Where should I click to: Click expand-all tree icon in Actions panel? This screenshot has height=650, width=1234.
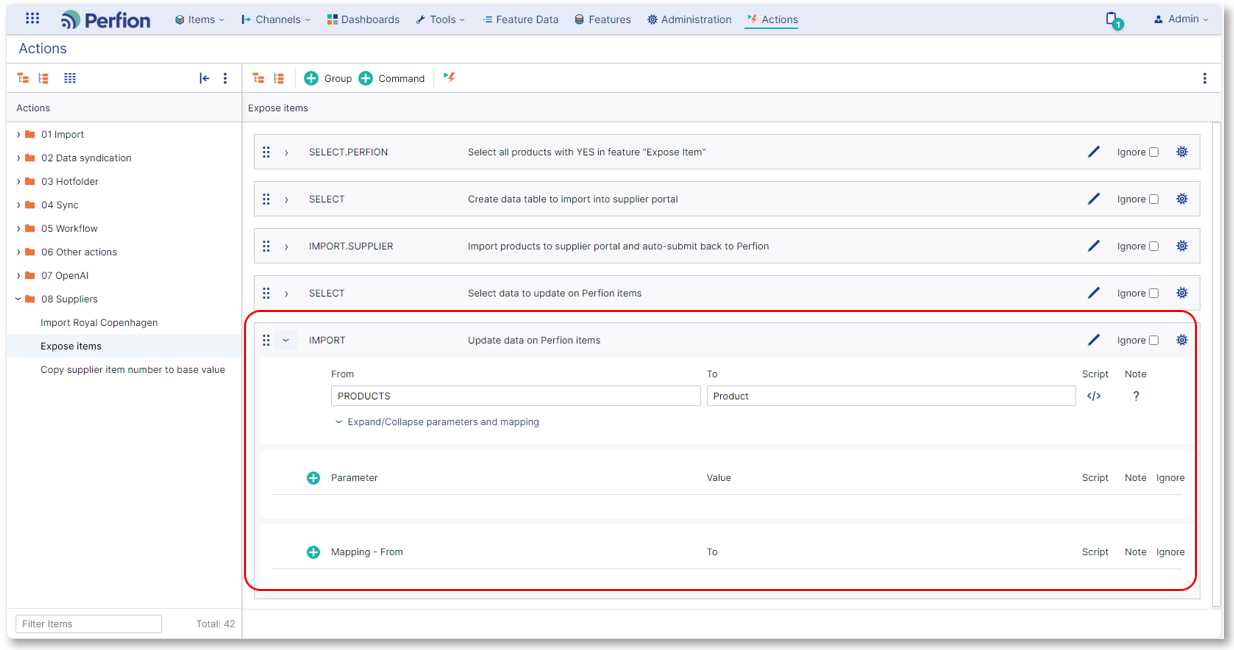[23, 78]
